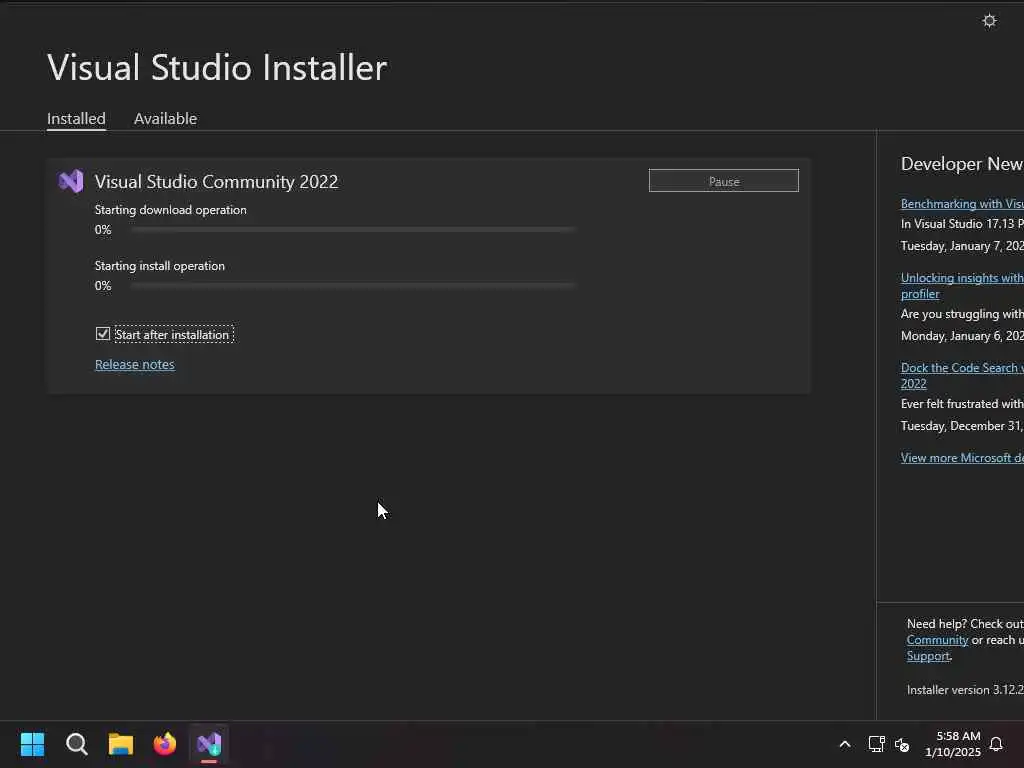This screenshot has width=1024, height=768.
Task: Click the muted volume tray icon
Action: tap(902, 744)
